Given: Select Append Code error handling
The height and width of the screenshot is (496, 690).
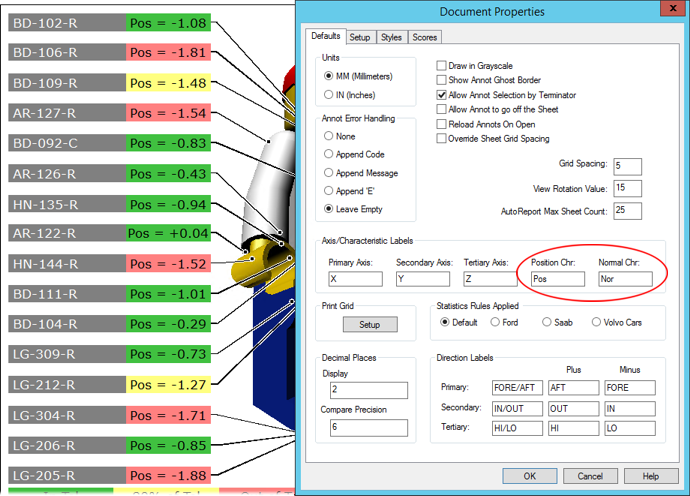Looking at the screenshot, I should (x=329, y=154).
